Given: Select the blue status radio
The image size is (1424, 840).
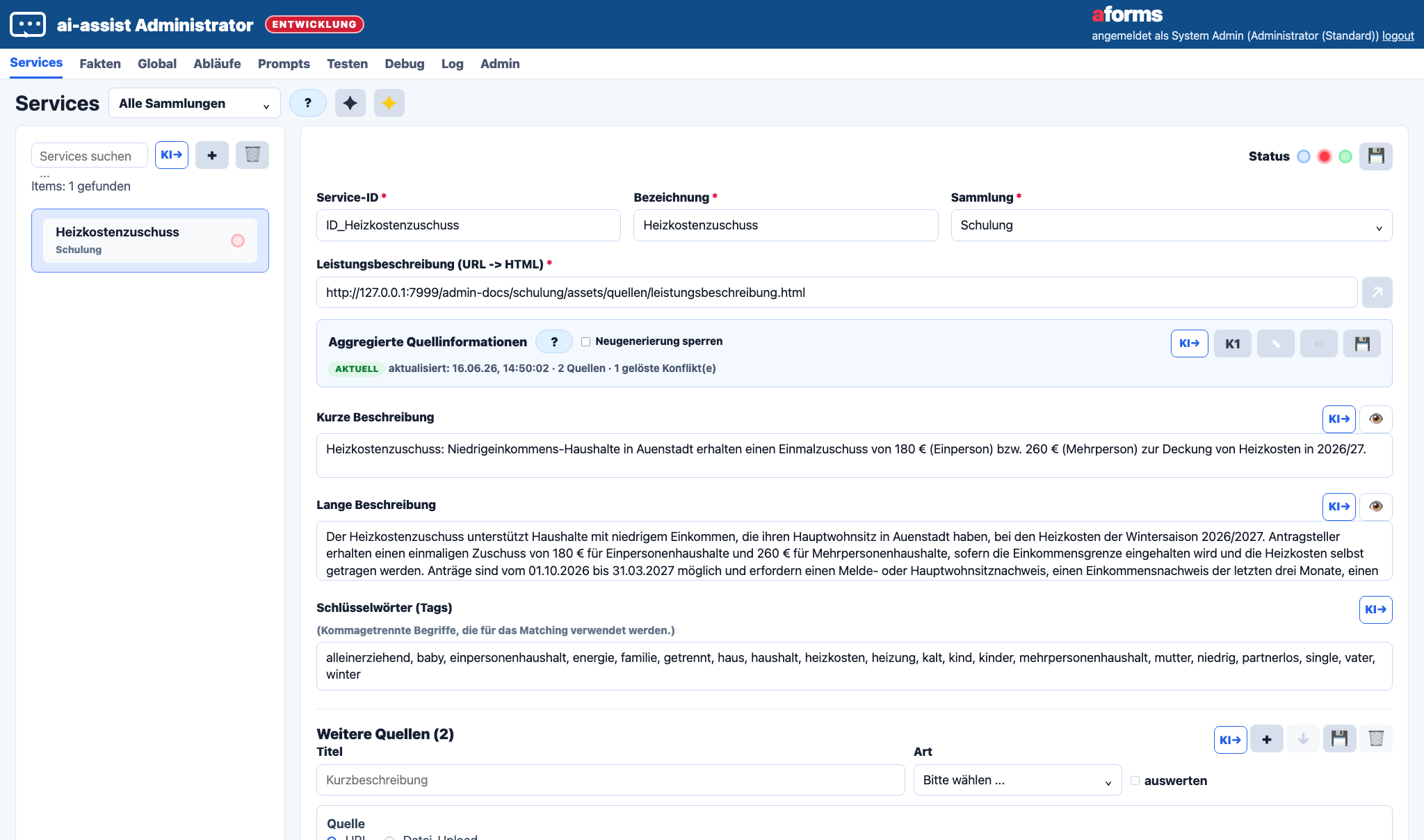Looking at the screenshot, I should pyautogui.click(x=1304, y=156).
